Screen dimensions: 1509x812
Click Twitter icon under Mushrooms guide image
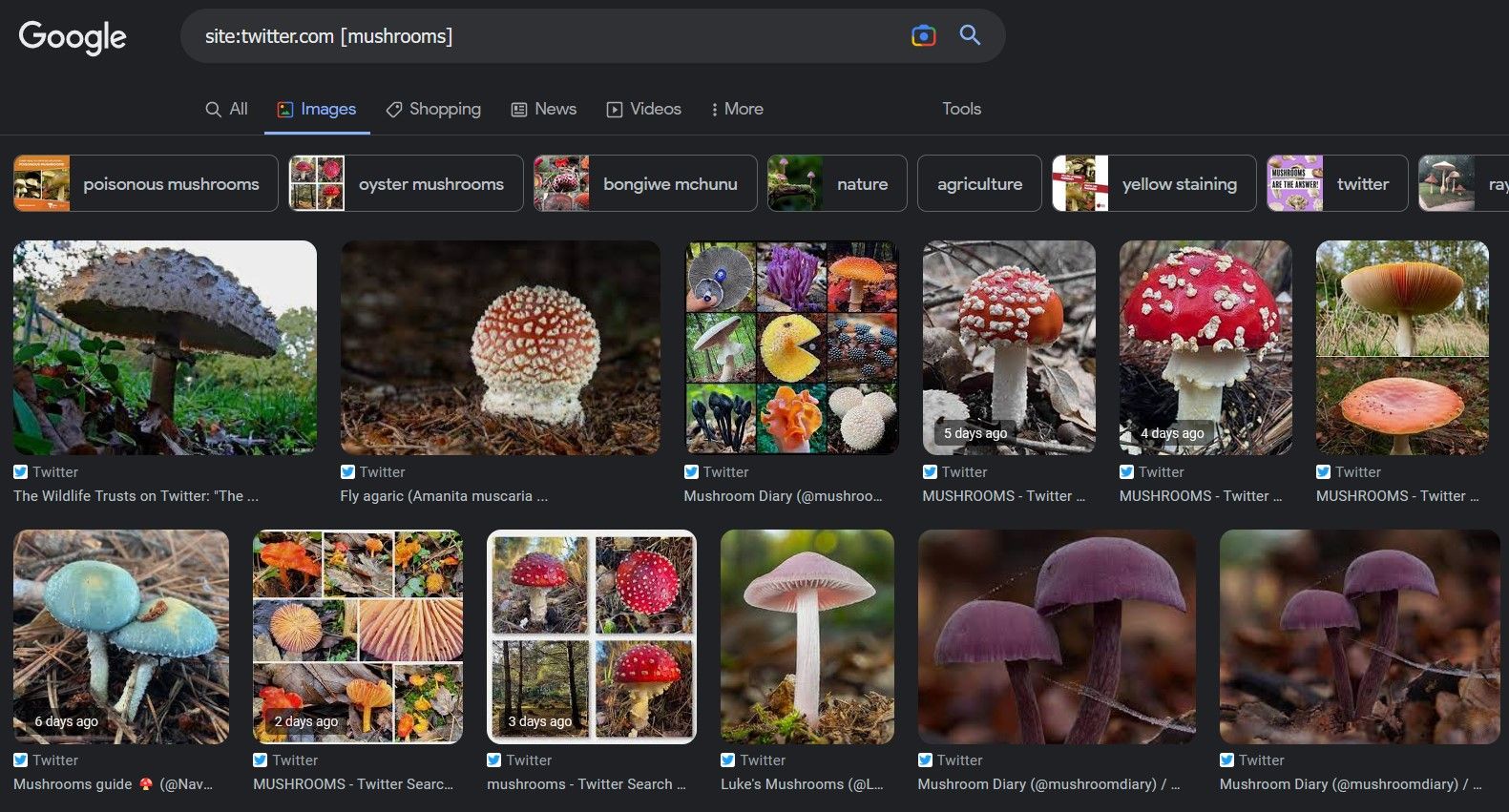pyautogui.click(x=21, y=760)
